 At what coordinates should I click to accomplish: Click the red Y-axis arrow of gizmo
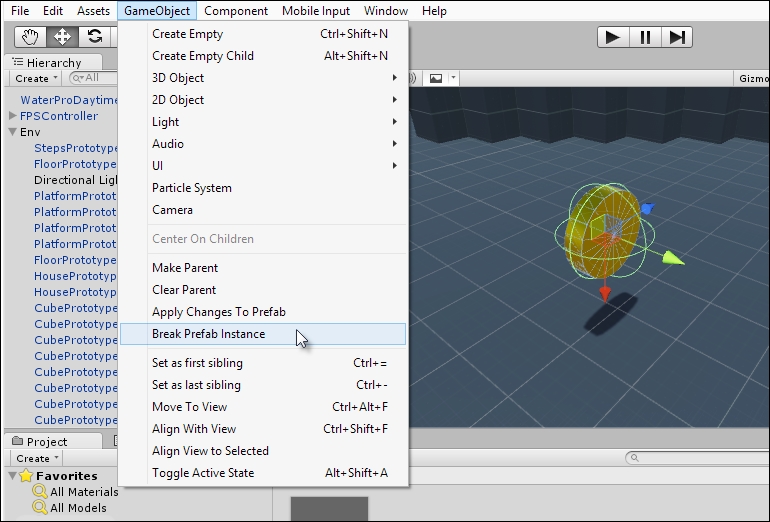(x=604, y=291)
